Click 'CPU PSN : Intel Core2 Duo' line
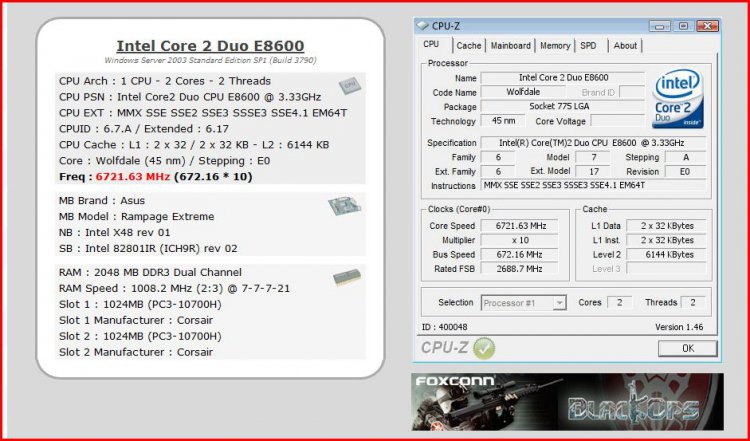Screen dimensions: 750x441 pos(190,97)
